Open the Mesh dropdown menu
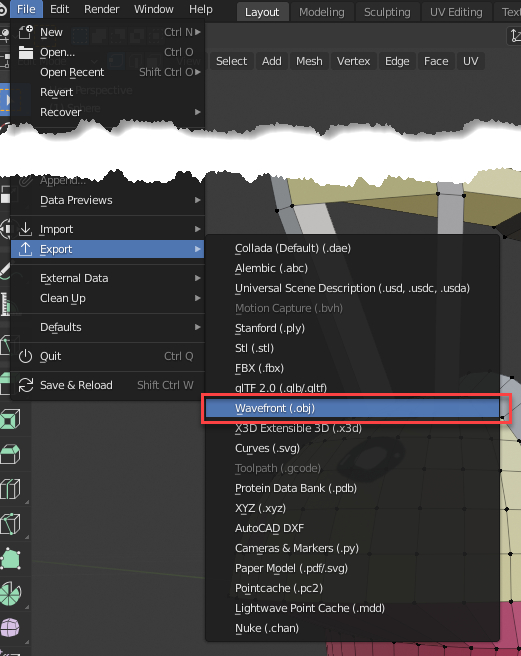The height and width of the screenshot is (656, 521). coord(309,61)
